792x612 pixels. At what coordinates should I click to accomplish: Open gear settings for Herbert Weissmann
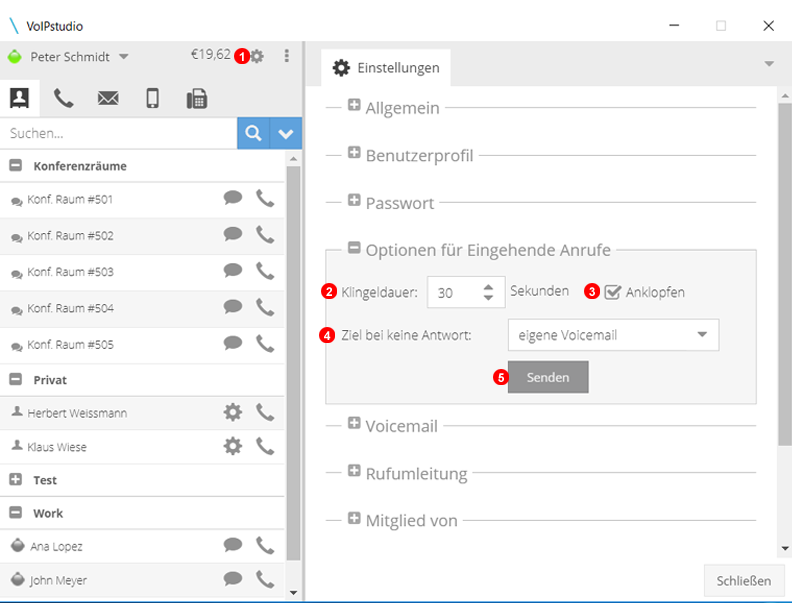[233, 412]
